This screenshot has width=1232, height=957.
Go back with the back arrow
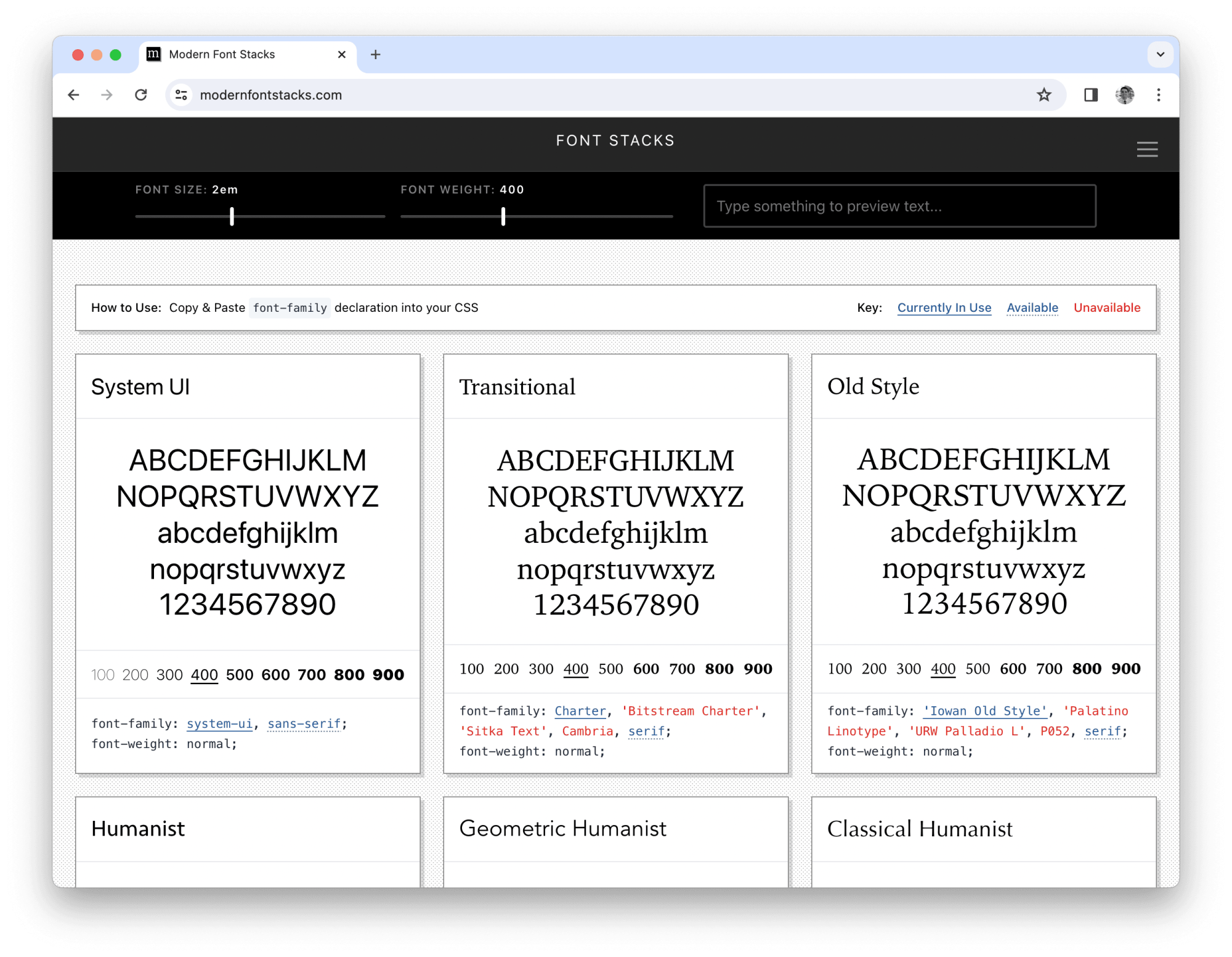coord(74,95)
